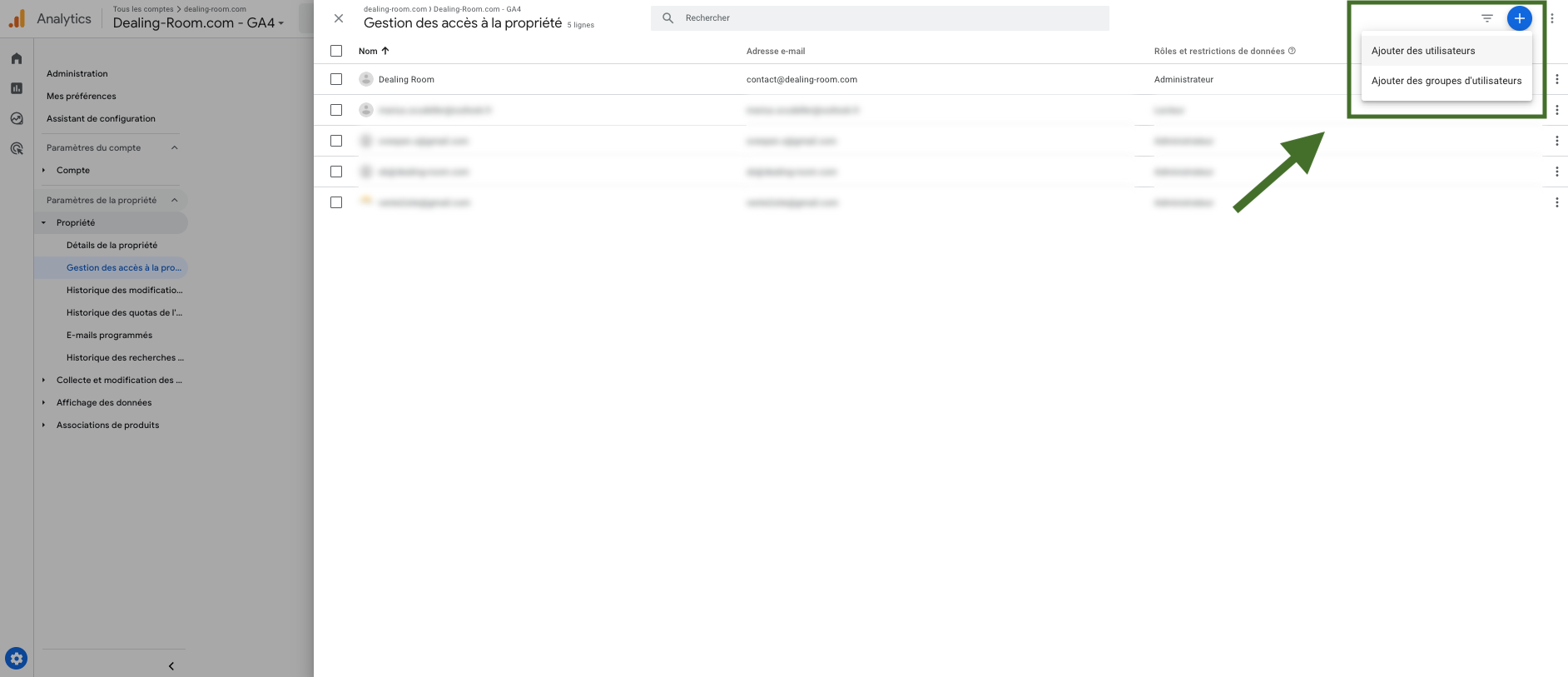Expand the Compte tree item
Image resolution: width=1568 pixels, height=677 pixels.
pos(44,170)
